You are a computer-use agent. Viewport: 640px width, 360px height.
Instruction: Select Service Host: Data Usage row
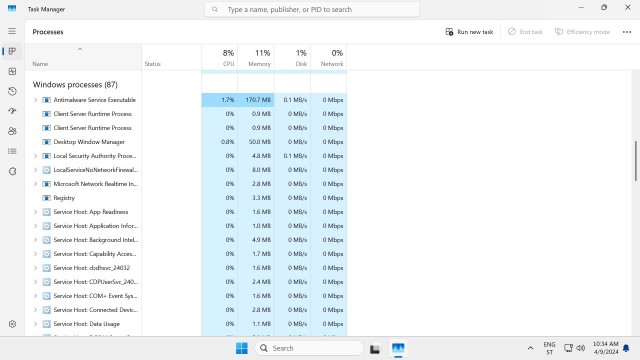click(186, 324)
